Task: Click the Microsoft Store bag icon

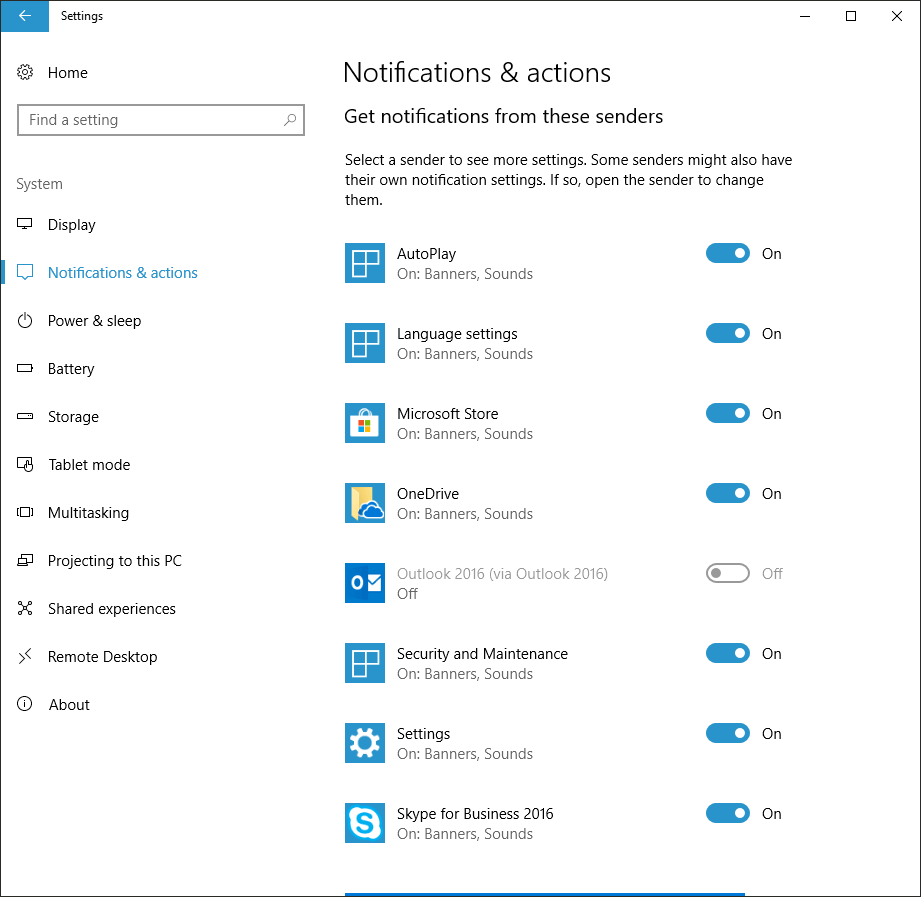Action: coord(365,422)
